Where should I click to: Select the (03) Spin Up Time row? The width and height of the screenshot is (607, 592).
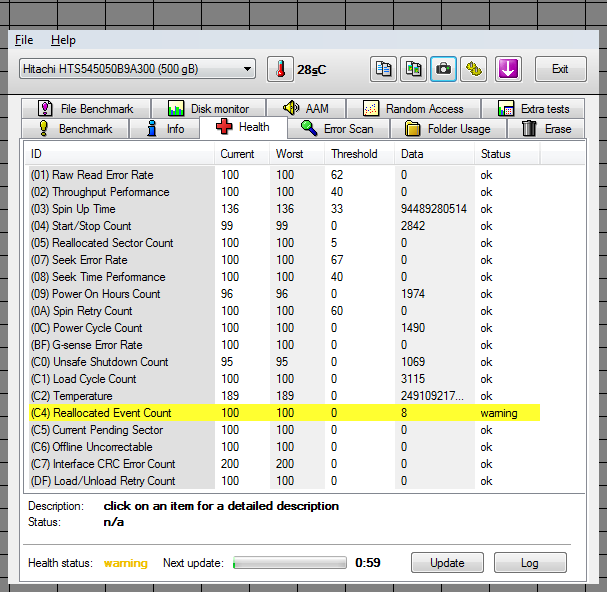coord(285,209)
